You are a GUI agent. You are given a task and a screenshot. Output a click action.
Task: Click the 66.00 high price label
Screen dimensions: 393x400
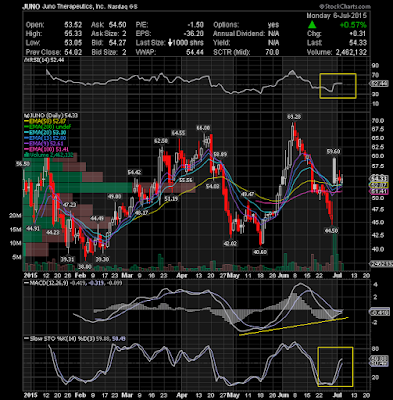point(203,128)
